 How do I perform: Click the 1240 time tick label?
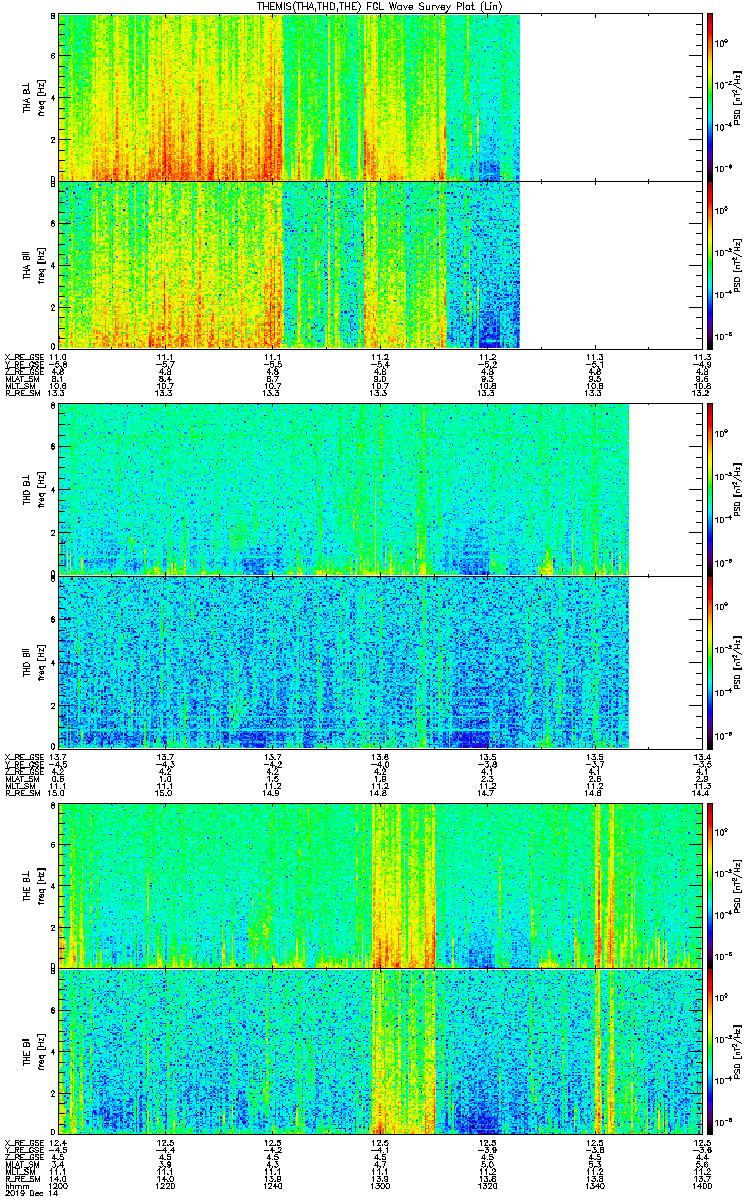[272, 1185]
